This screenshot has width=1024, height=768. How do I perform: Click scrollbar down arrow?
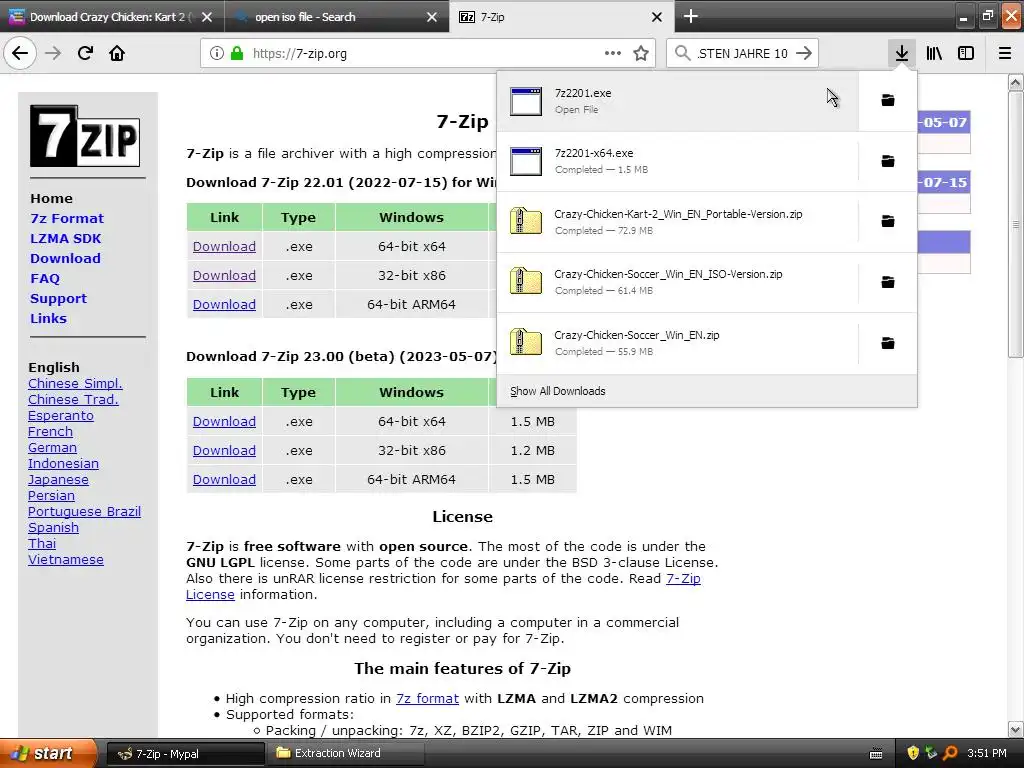click(x=1015, y=729)
